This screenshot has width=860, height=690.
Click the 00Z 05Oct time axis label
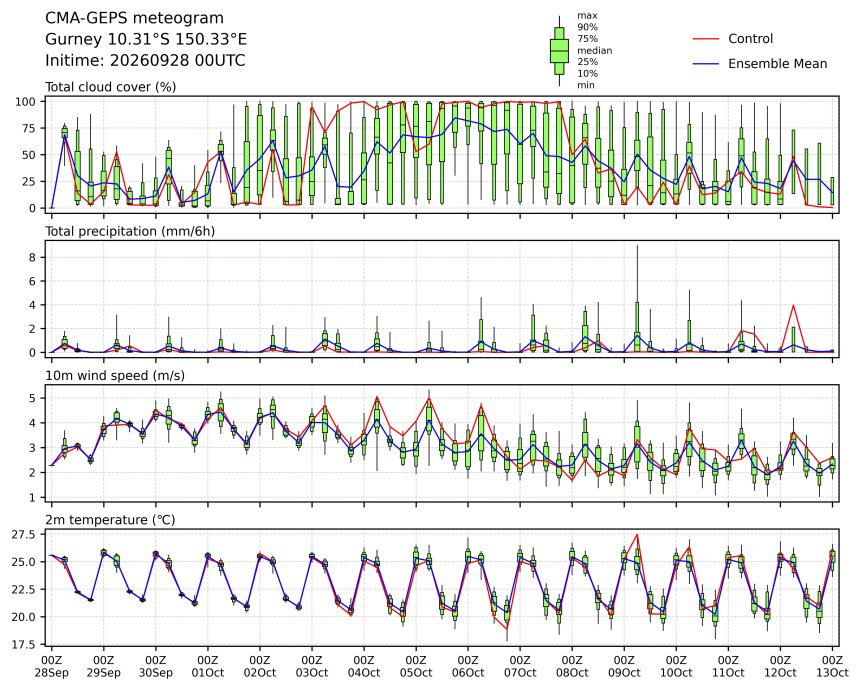pyautogui.click(x=416, y=666)
